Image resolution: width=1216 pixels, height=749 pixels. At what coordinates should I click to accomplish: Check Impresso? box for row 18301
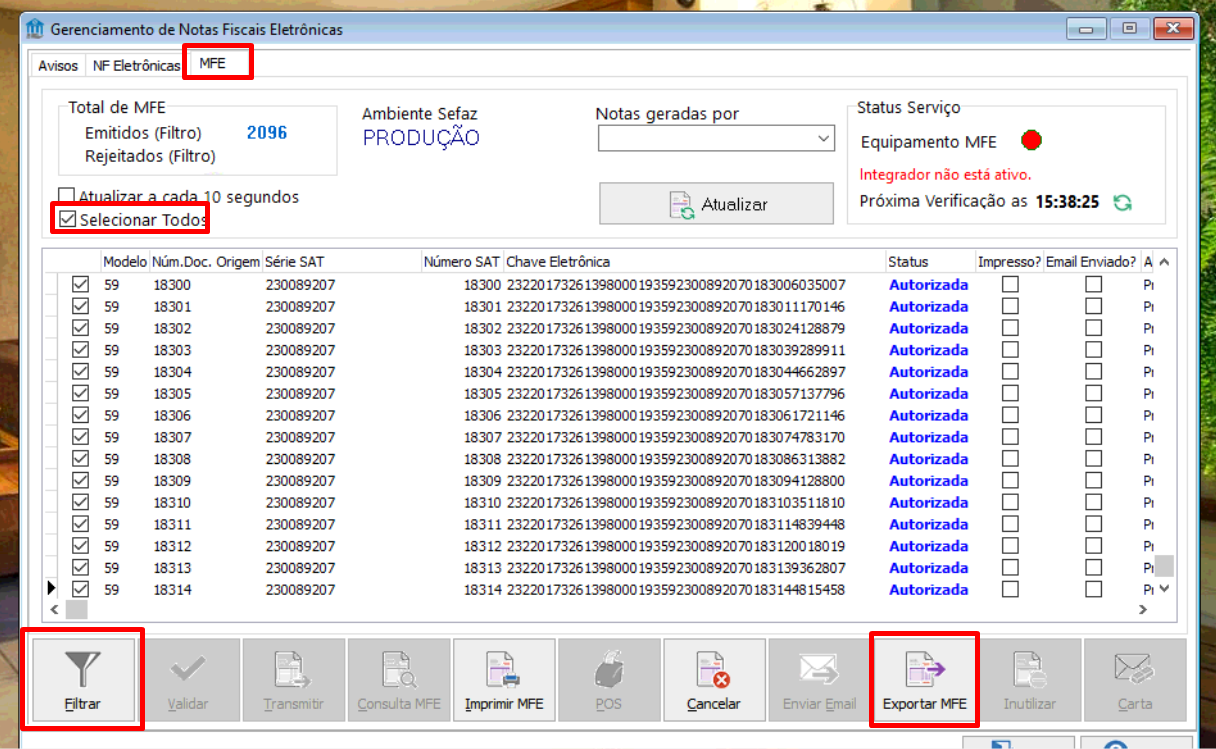(x=1011, y=307)
